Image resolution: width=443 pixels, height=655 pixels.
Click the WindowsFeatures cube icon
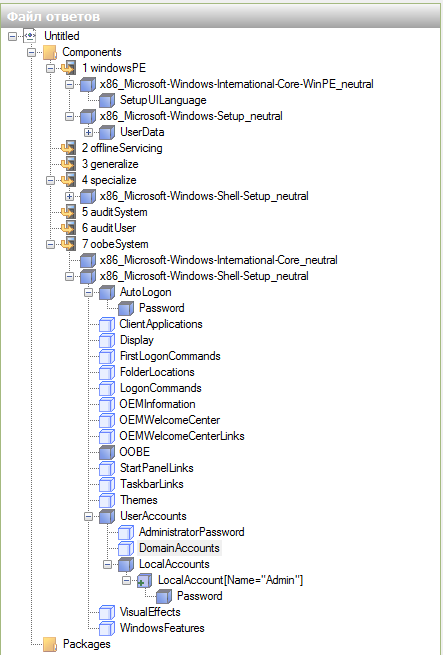pos(107,628)
